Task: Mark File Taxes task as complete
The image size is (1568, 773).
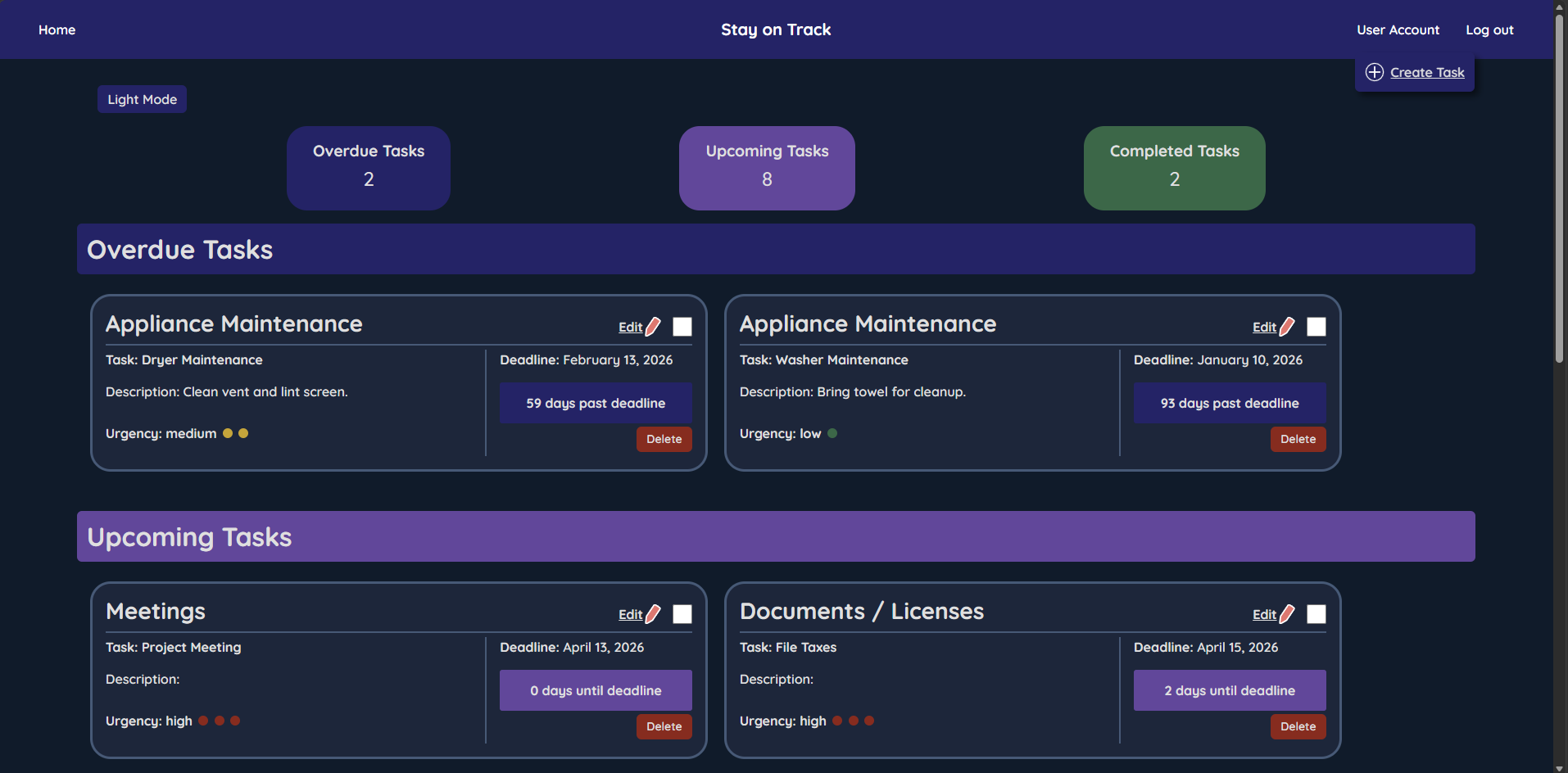Action: point(1316,614)
